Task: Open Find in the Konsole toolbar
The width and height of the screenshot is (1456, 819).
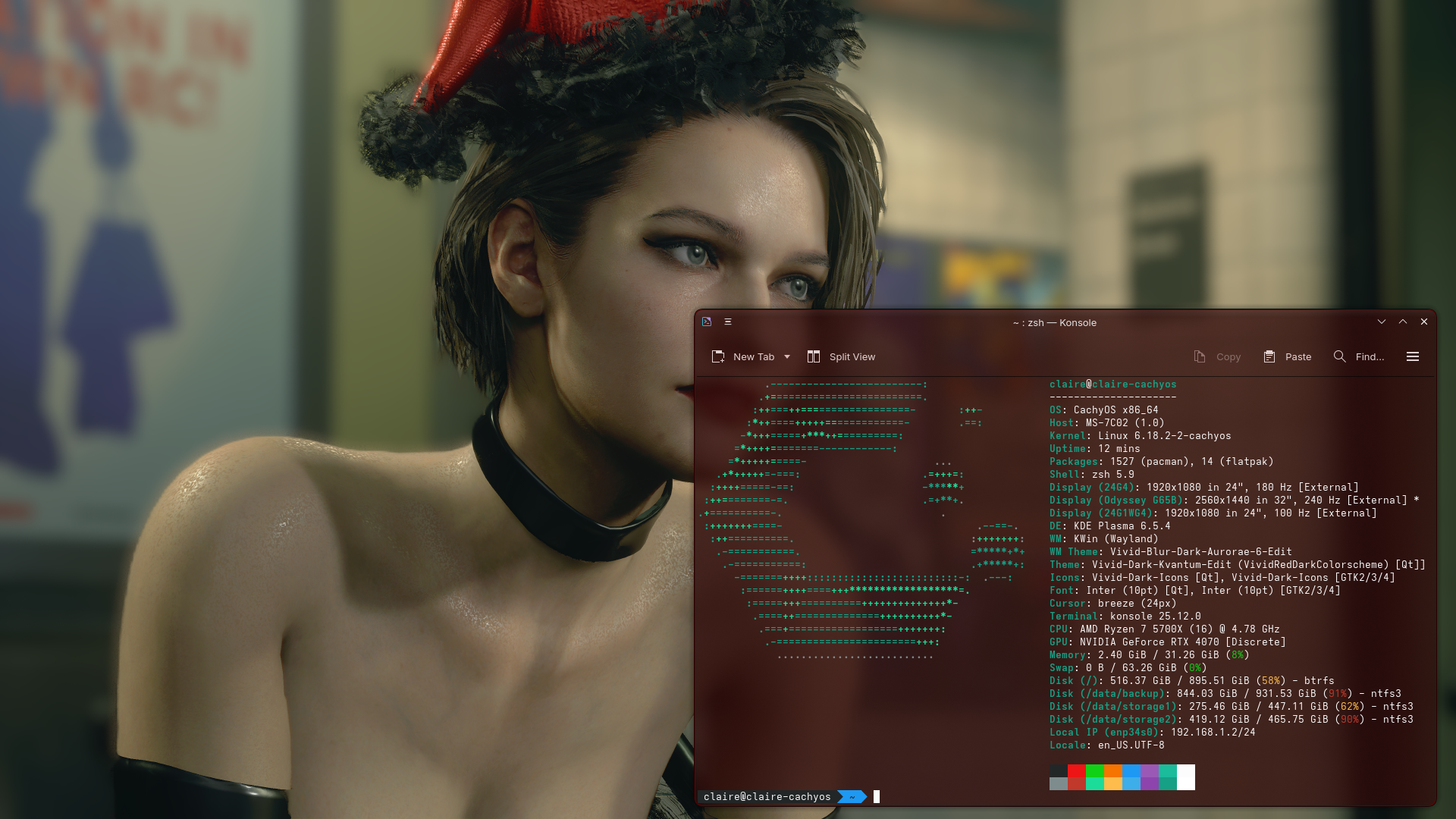Action: tap(1359, 356)
